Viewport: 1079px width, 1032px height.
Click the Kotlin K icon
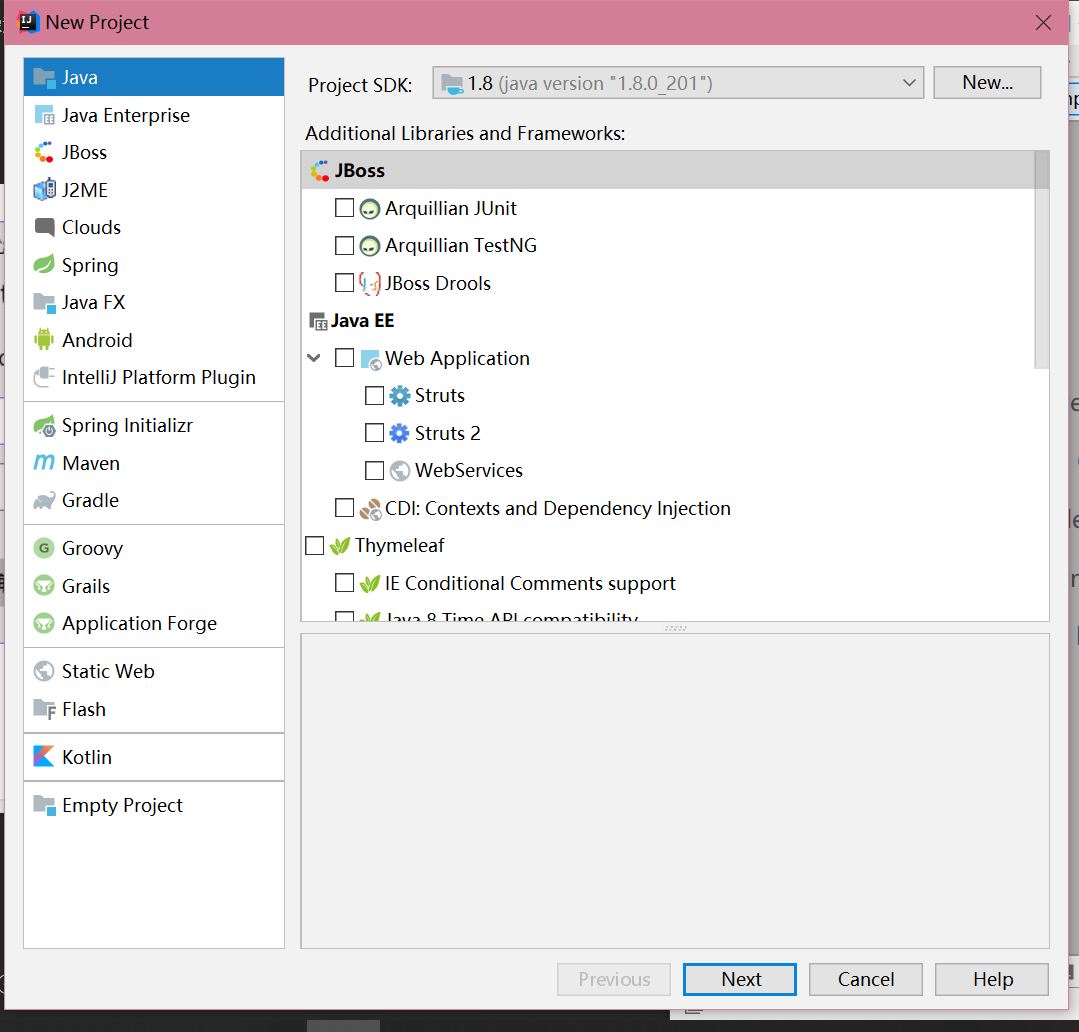pyautogui.click(x=44, y=757)
